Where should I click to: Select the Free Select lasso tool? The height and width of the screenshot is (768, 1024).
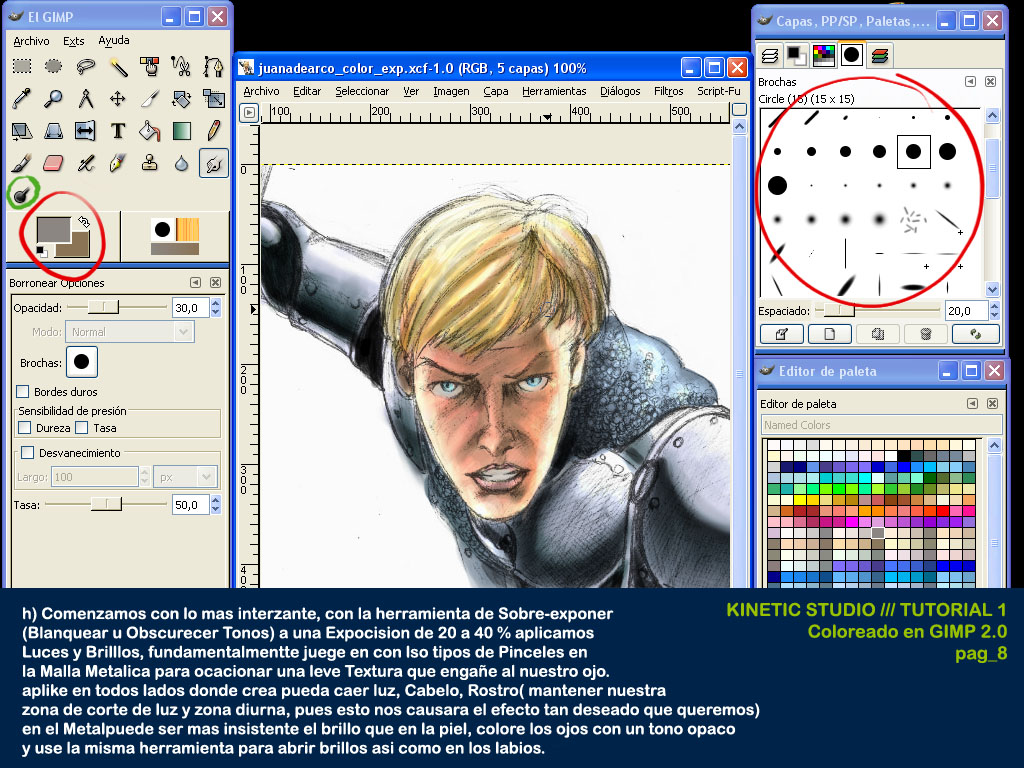pyautogui.click(x=86, y=66)
